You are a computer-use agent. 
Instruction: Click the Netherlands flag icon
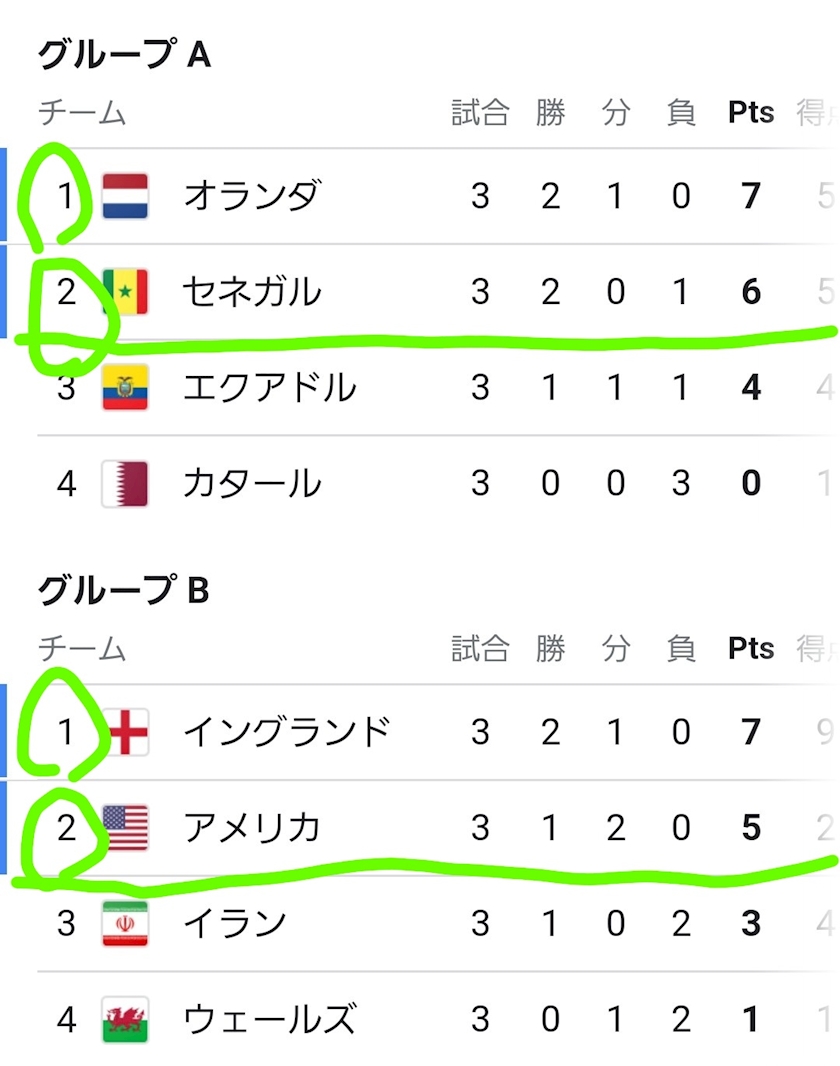(125, 196)
